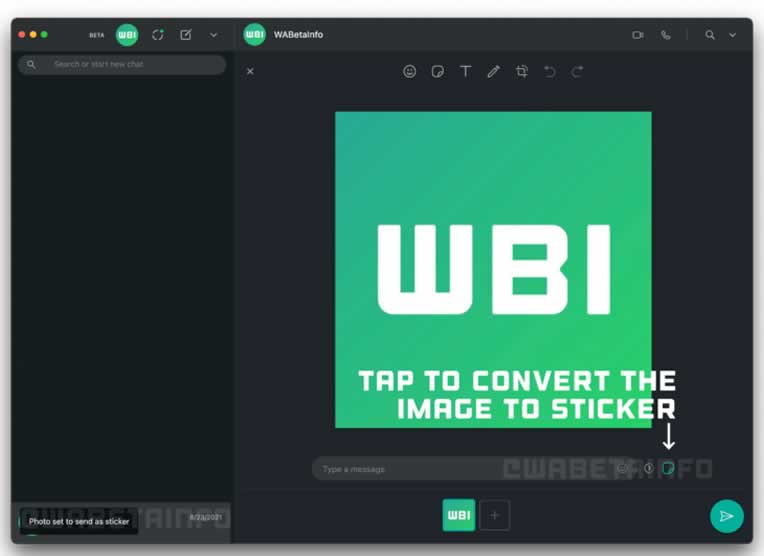Viewport: 764px width, 556px height.
Task: Click the Search or start new chat field
Action: coord(122,64)
